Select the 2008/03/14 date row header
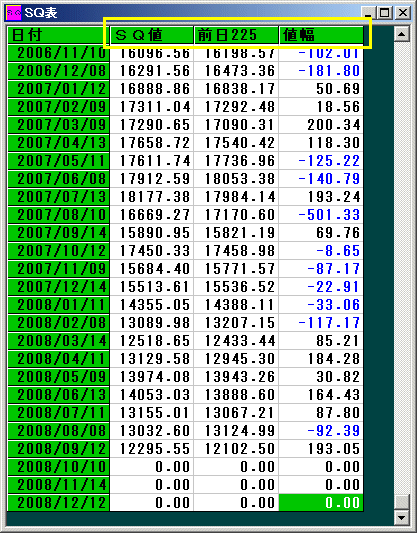The height and width of the screenshot is (533, 417). tap(58, 341)
